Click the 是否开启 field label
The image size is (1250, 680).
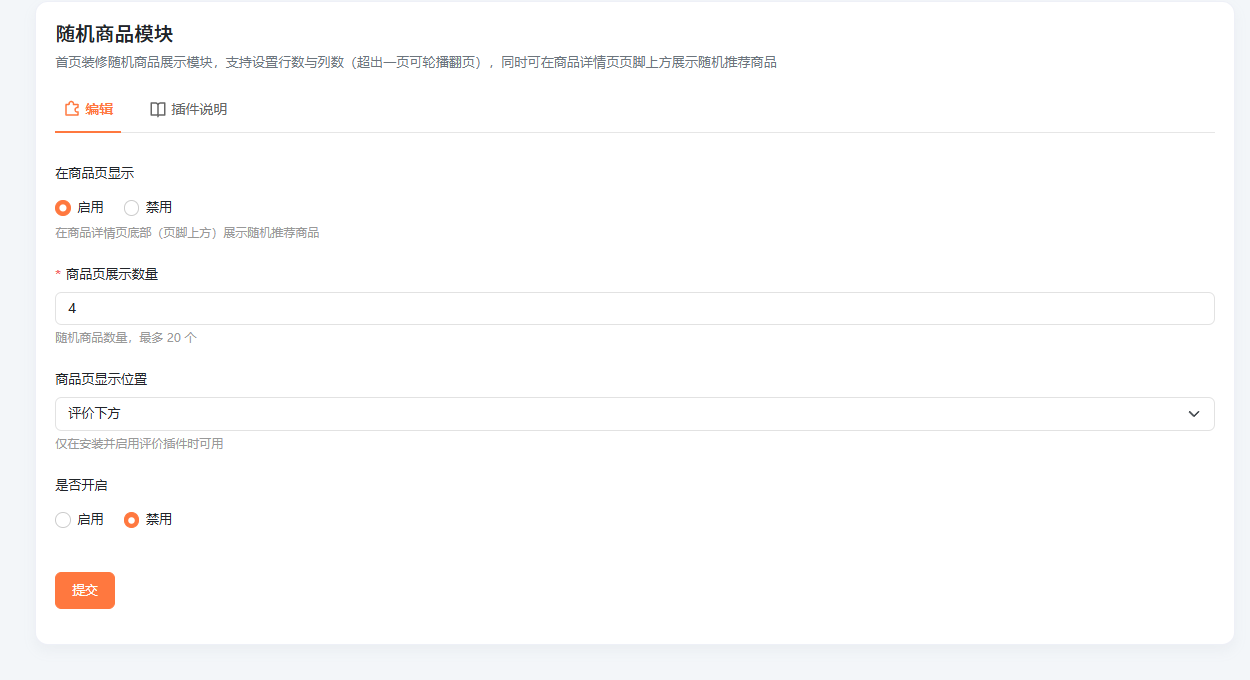[x=81, y=485]
